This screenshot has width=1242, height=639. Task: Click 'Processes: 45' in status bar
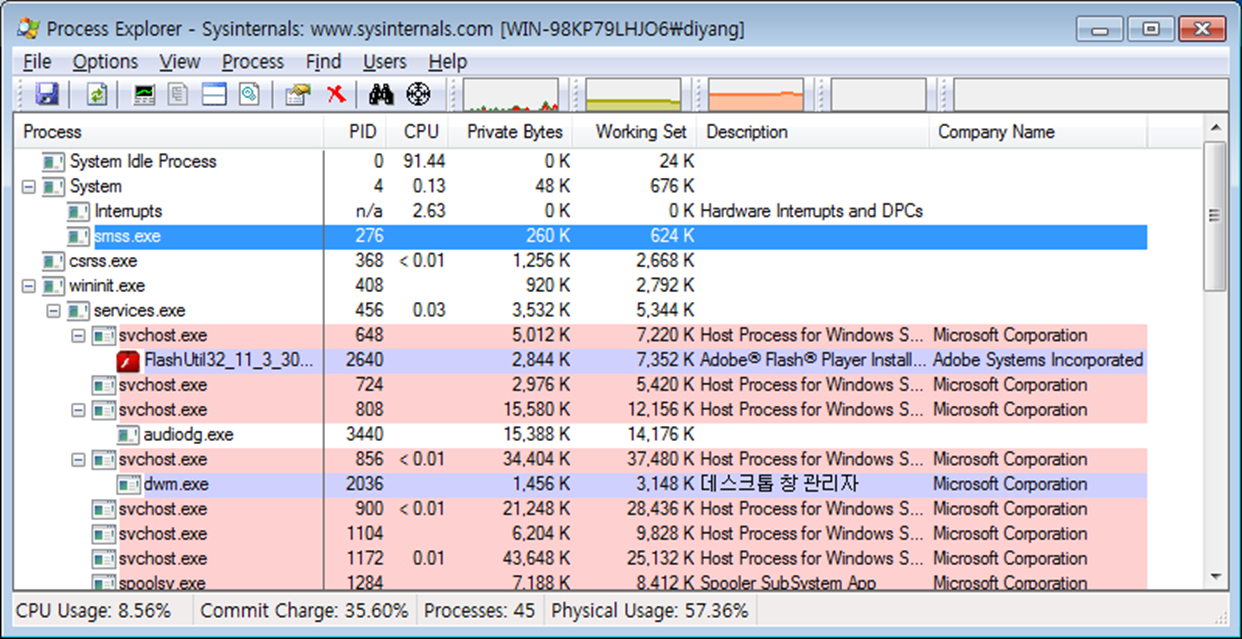tap(479, 610)
